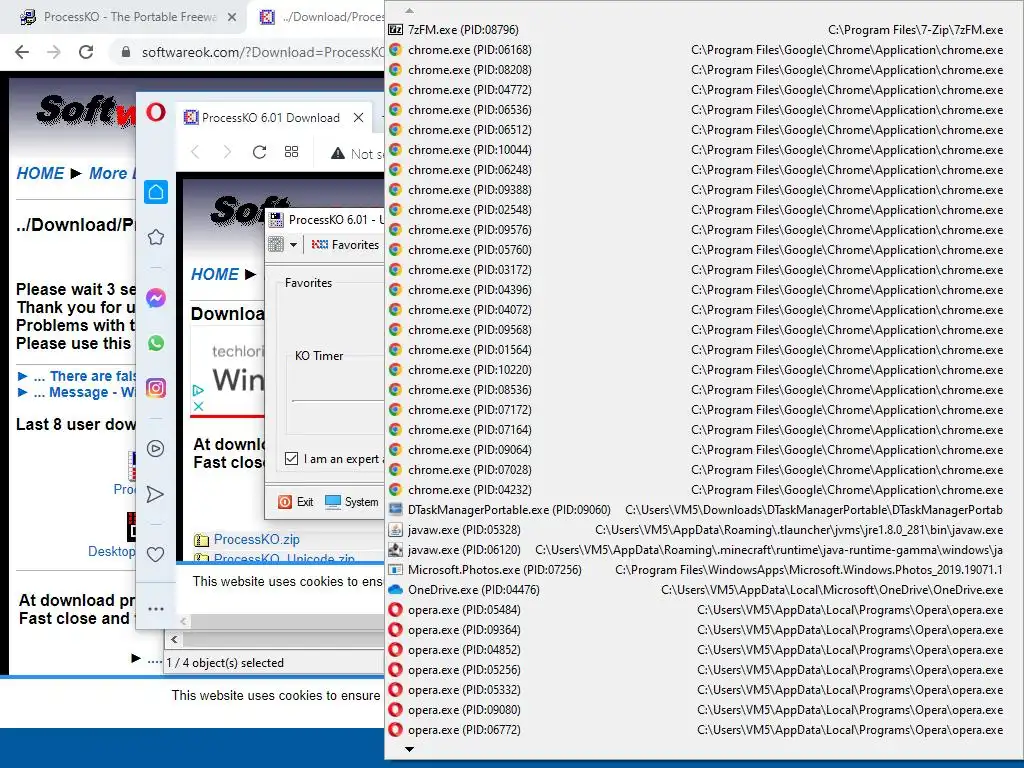The width and height of the screenshot is (1024, 768).
Task: Go back in Opera window
Action: coord(195,152)
